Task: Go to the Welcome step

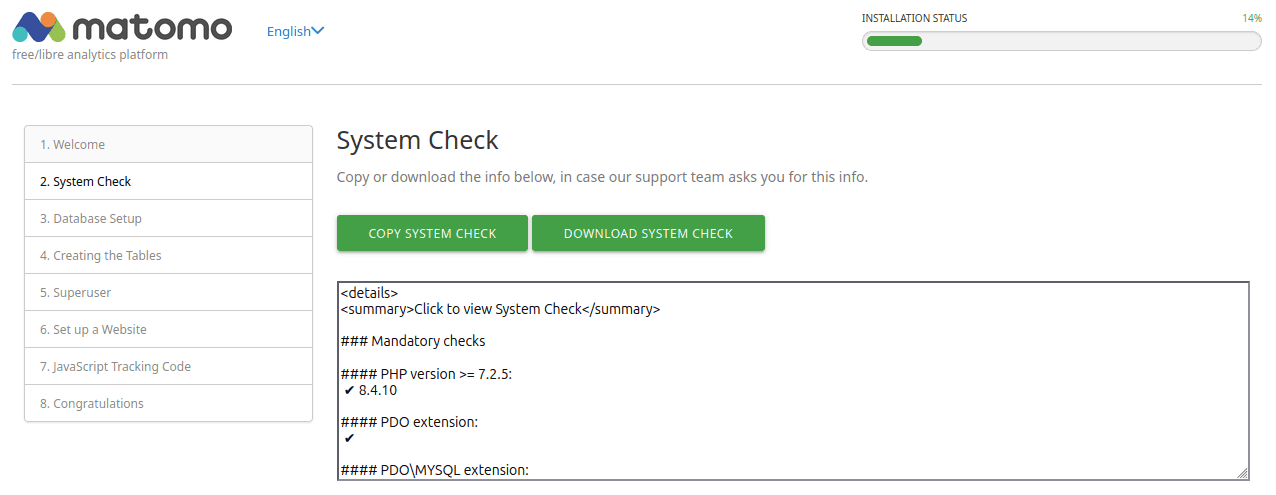Action: tap(72, 144)
